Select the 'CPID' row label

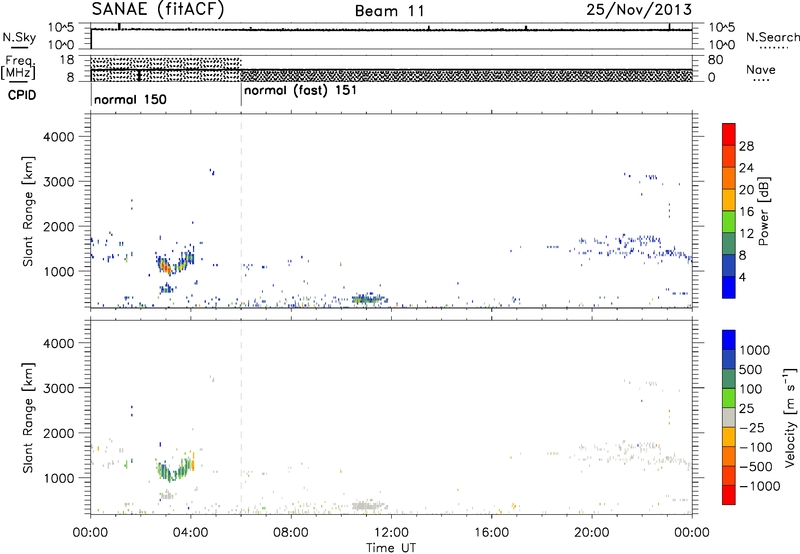[x=22, y=95]
